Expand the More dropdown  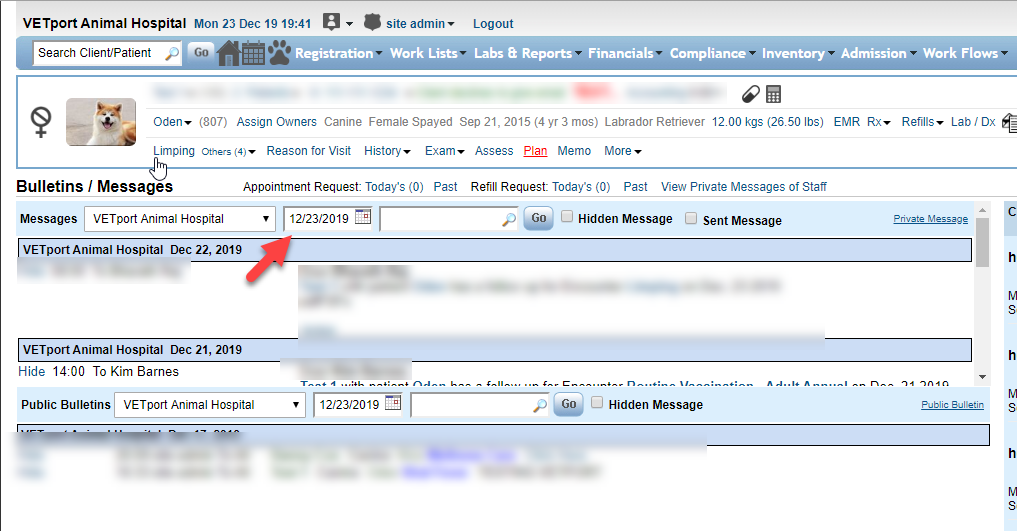[623, 151]
